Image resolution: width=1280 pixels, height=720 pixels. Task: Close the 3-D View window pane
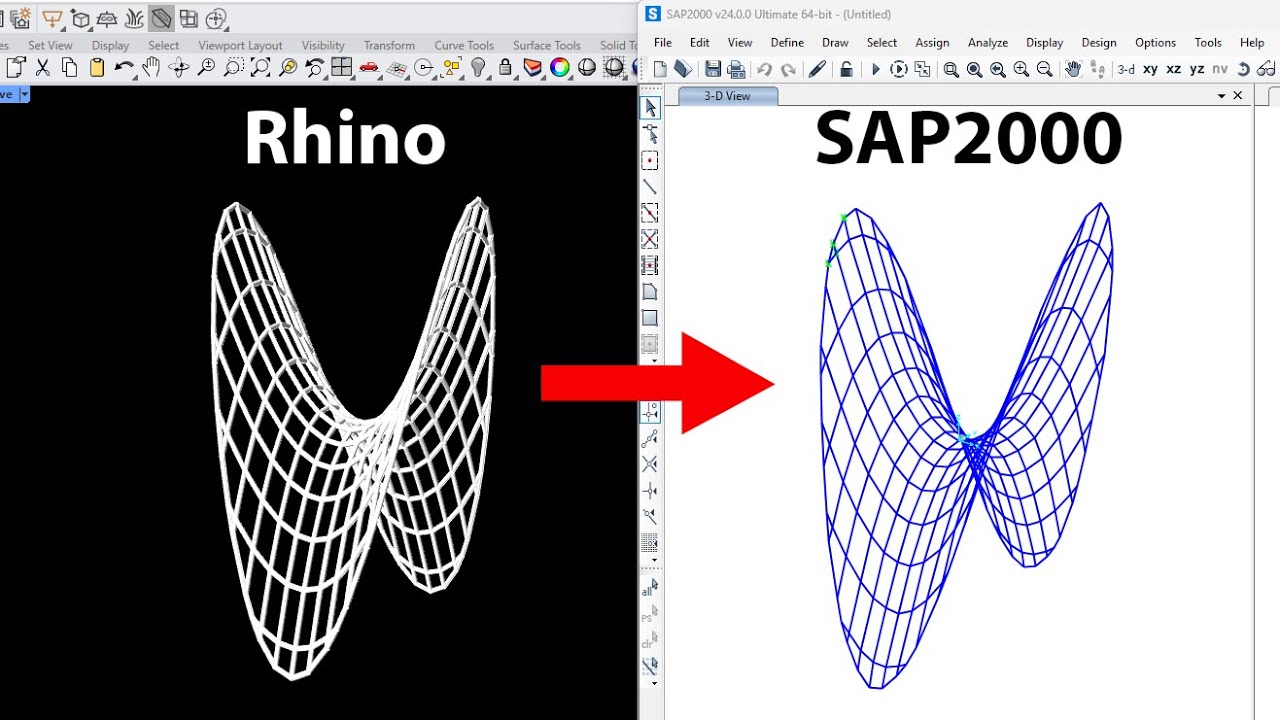coord(1238,96)
